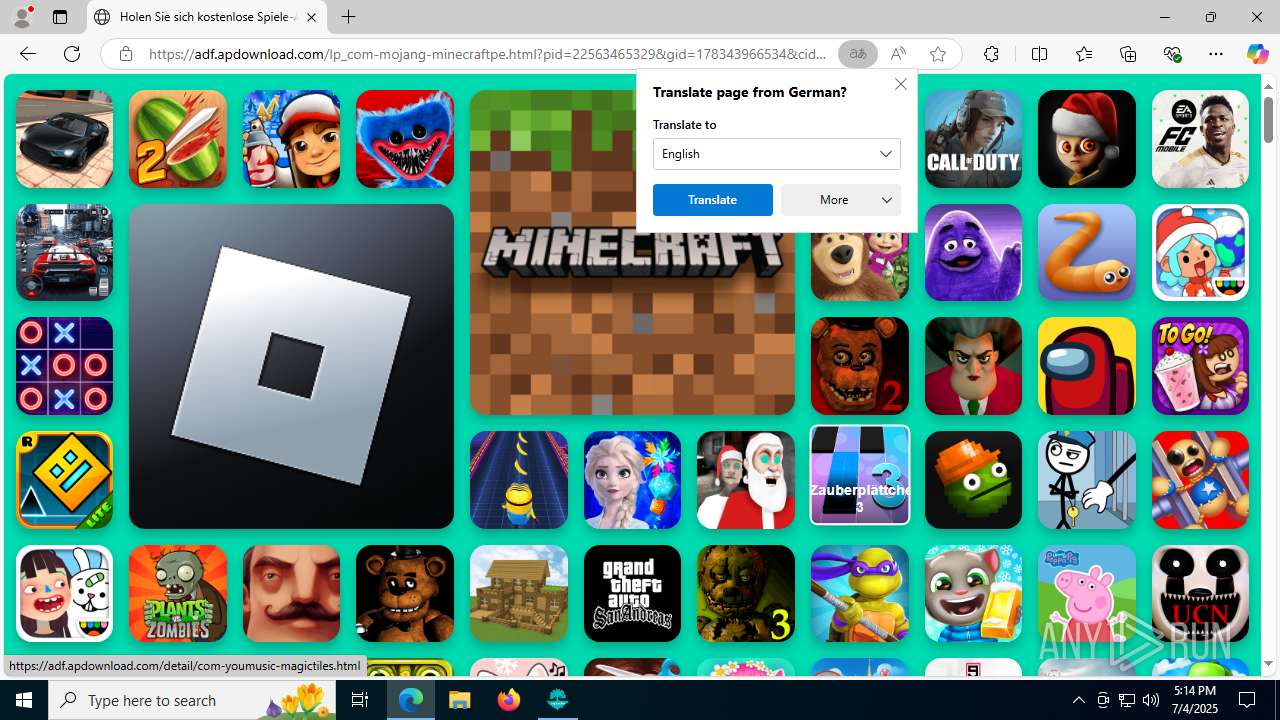Open the Five Nights at Freddy's 3 icon
This screenshot has height=720, width=1280.
(746, 593)
